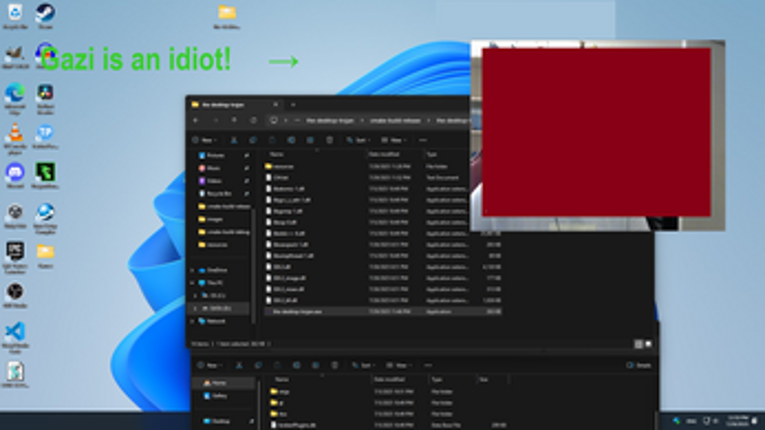Open See more ellipsis in lower Explorer toolbar
Image resolution: width=765 pixels, height=430 pixels.
(x=428, y=365)
